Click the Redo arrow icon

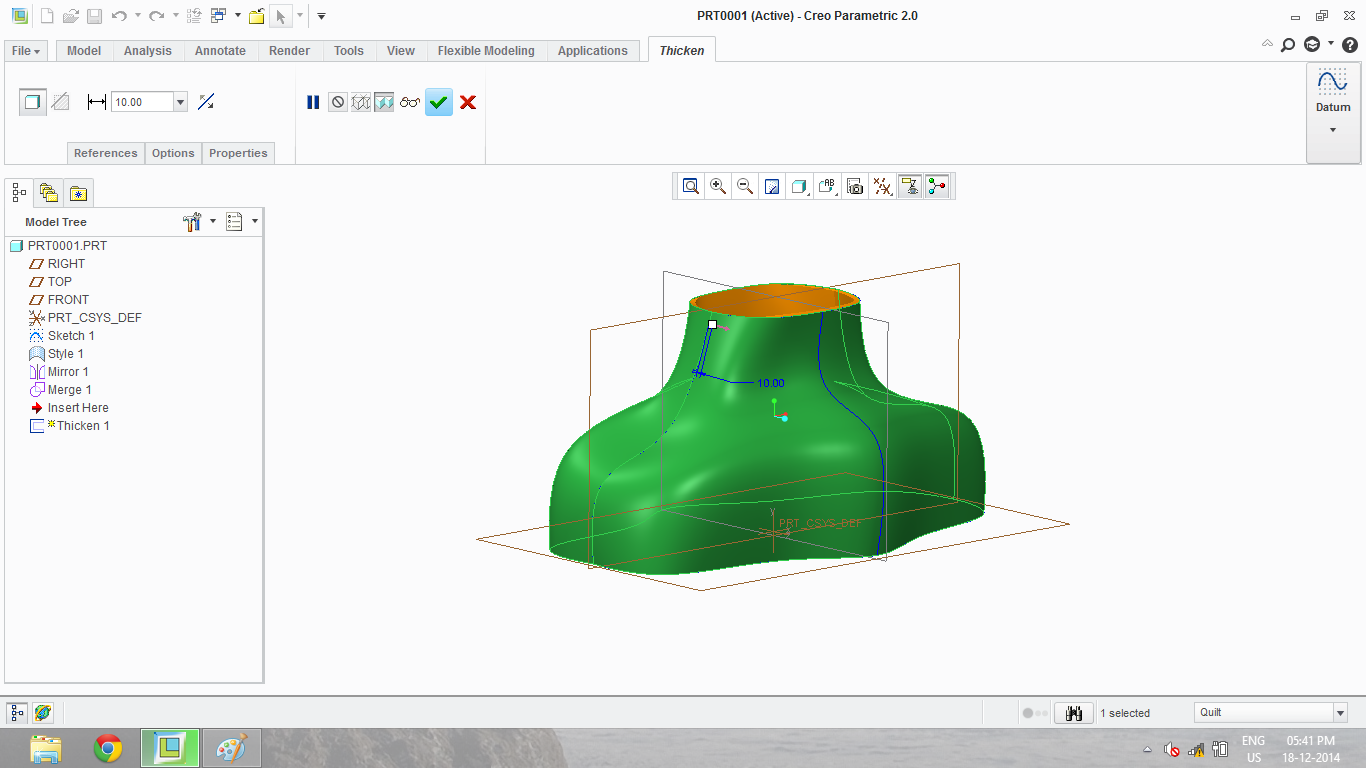[156, 16]
